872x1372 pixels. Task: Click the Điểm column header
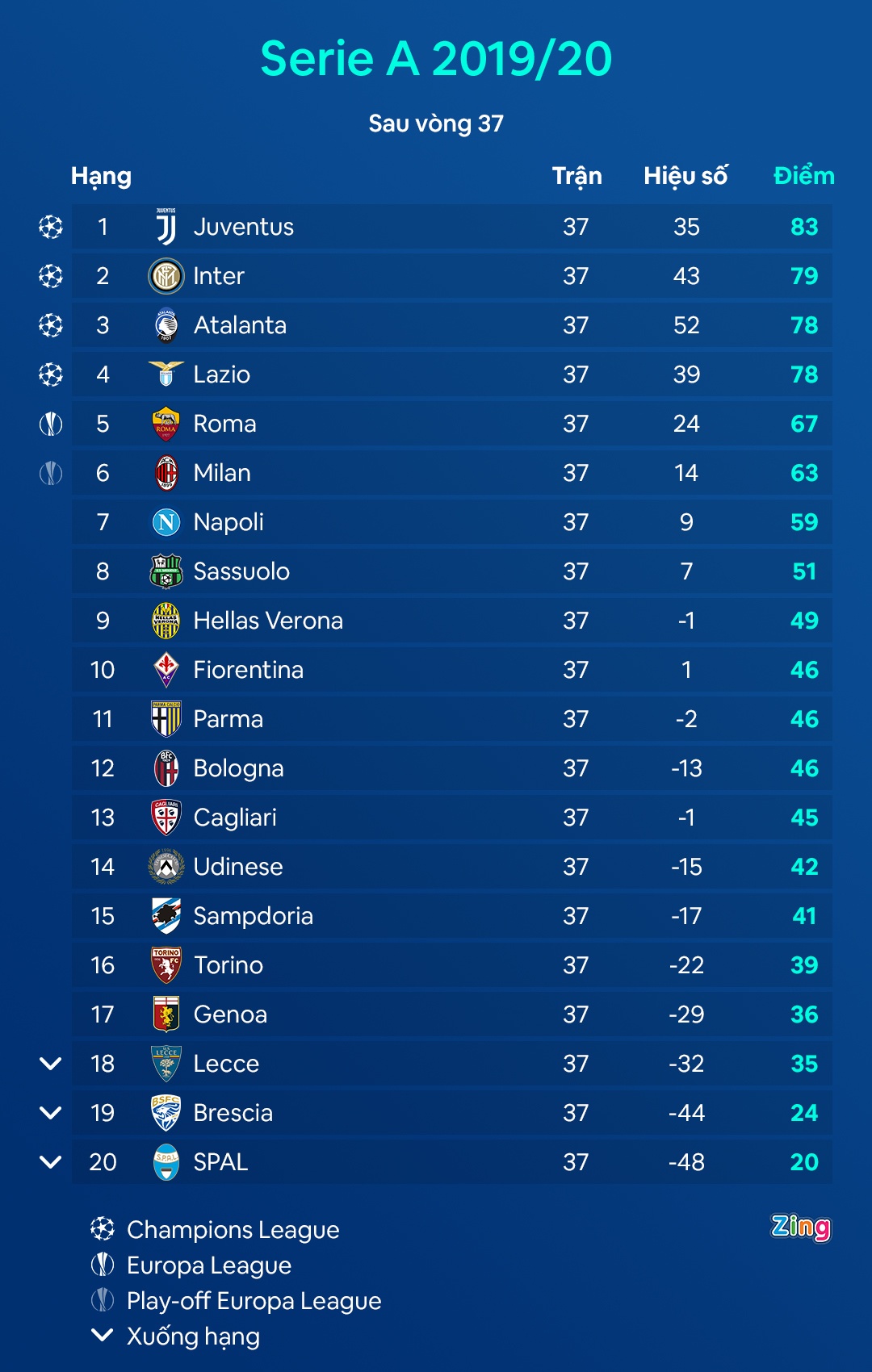click(x=803, y=176)
